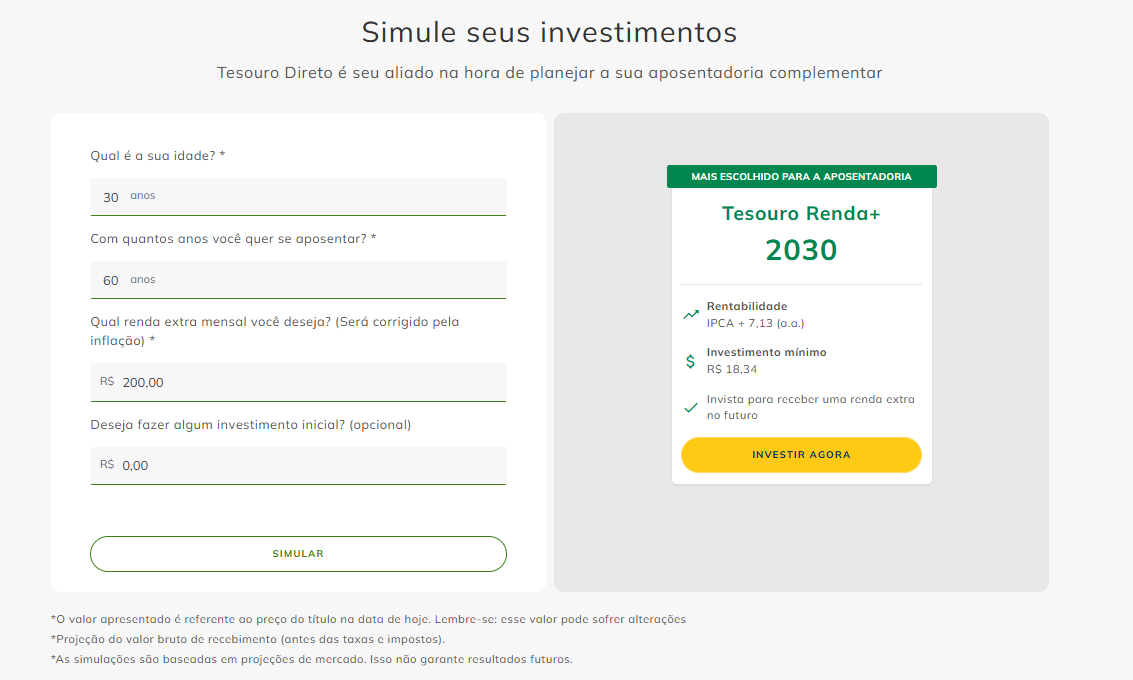Click the Simule seus investimentos heading

[x=549, y=33]
